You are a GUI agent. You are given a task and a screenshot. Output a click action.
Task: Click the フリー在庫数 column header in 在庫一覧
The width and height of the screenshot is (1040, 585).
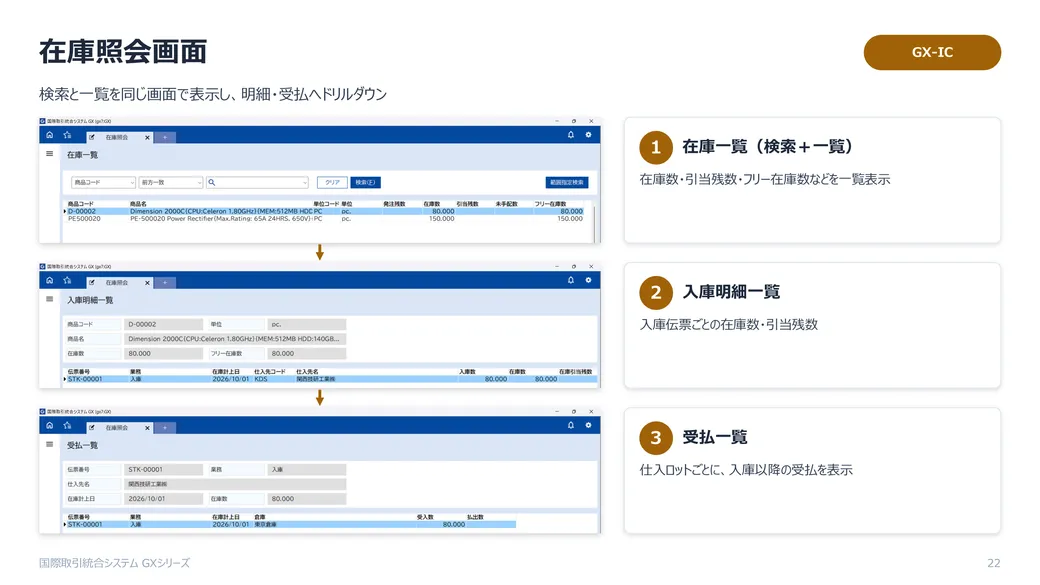click(551, 204)
